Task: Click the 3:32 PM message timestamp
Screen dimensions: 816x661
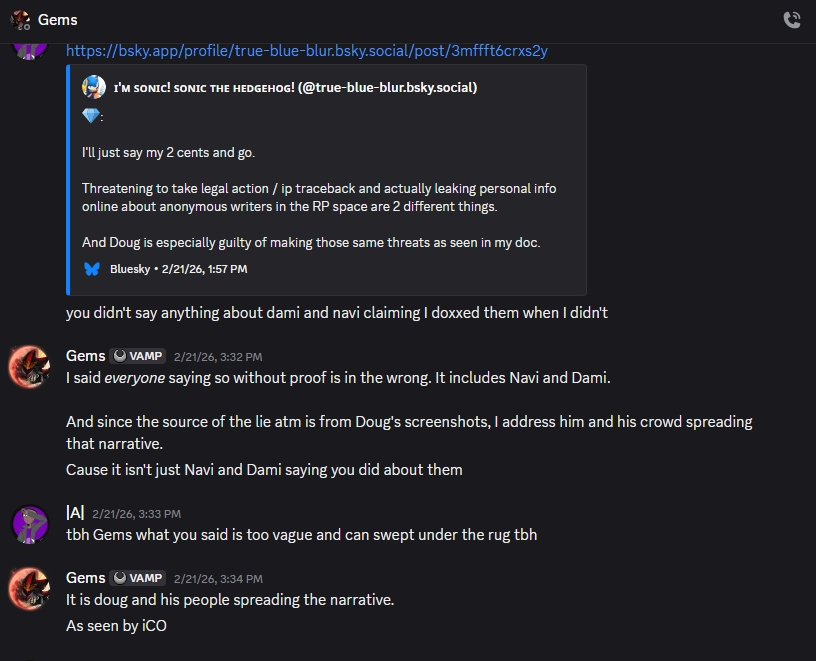Action: (218, 356)
